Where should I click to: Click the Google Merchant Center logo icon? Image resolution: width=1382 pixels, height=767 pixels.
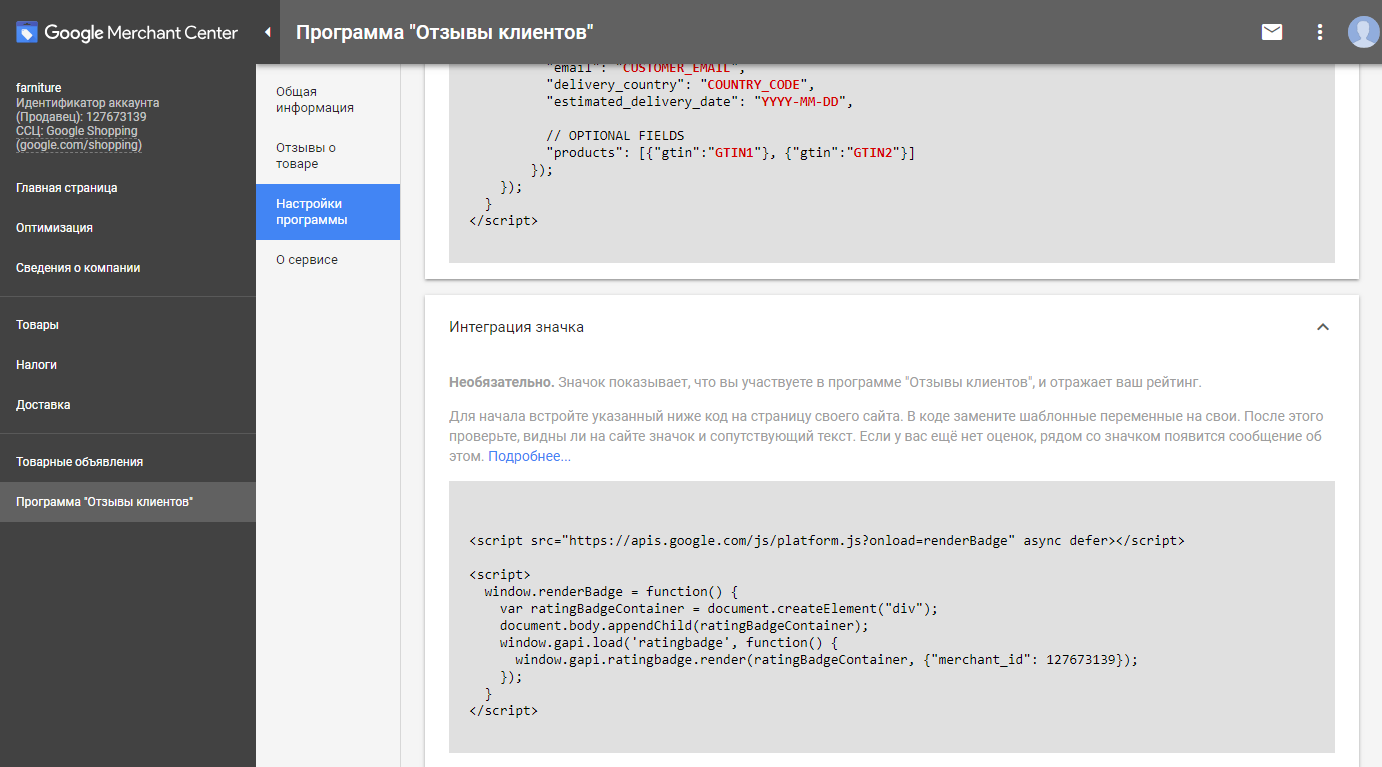click(x=26, y=32)
